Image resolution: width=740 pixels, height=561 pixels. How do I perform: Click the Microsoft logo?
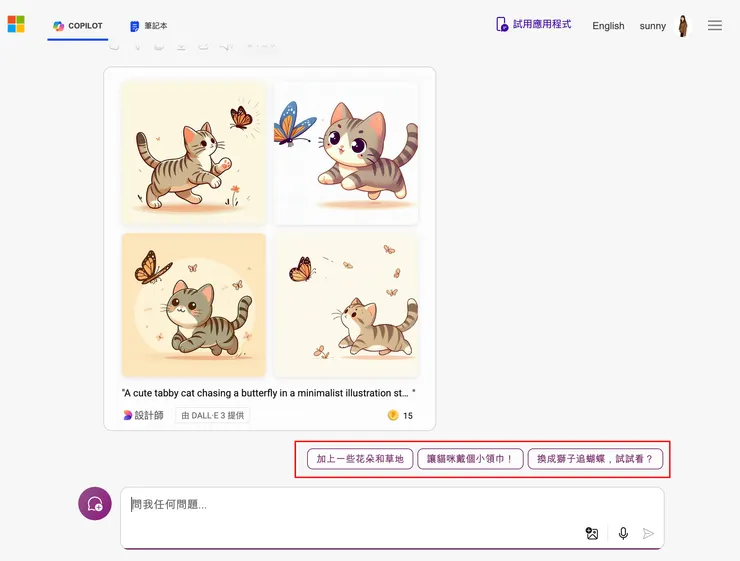(x=16, y=24)
